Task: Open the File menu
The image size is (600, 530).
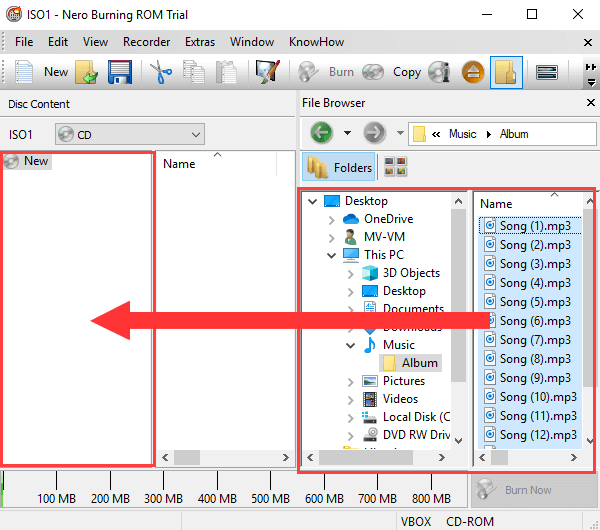Action: pos(24,42)
